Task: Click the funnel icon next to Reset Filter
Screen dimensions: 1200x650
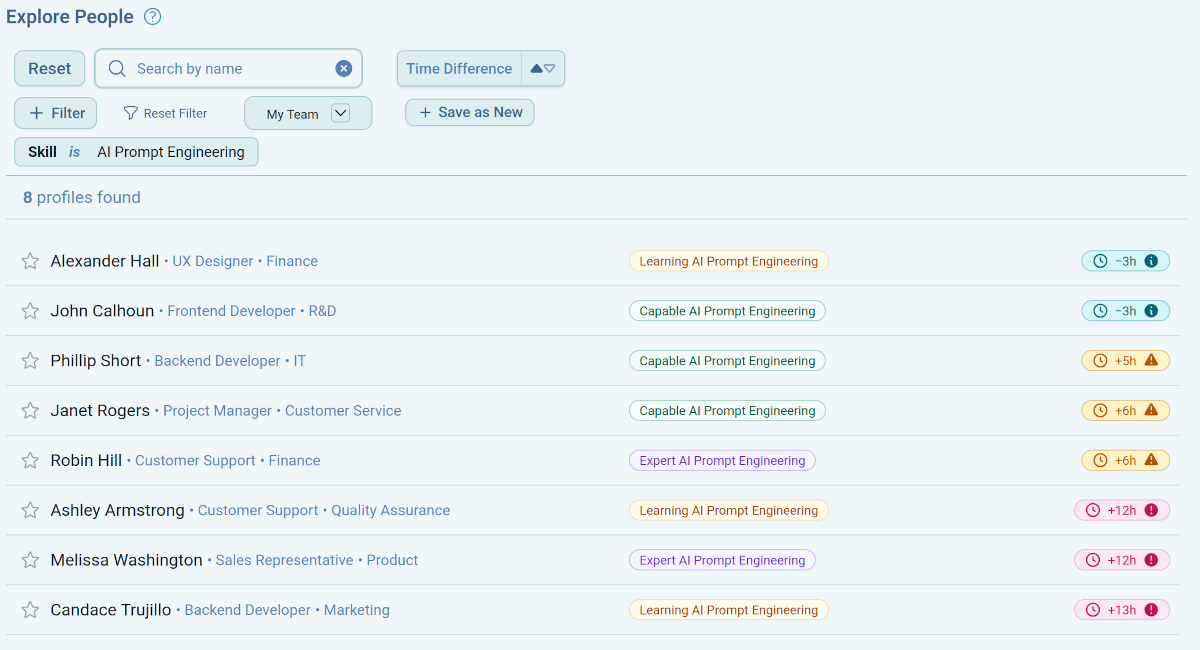Action: (131, 113)
